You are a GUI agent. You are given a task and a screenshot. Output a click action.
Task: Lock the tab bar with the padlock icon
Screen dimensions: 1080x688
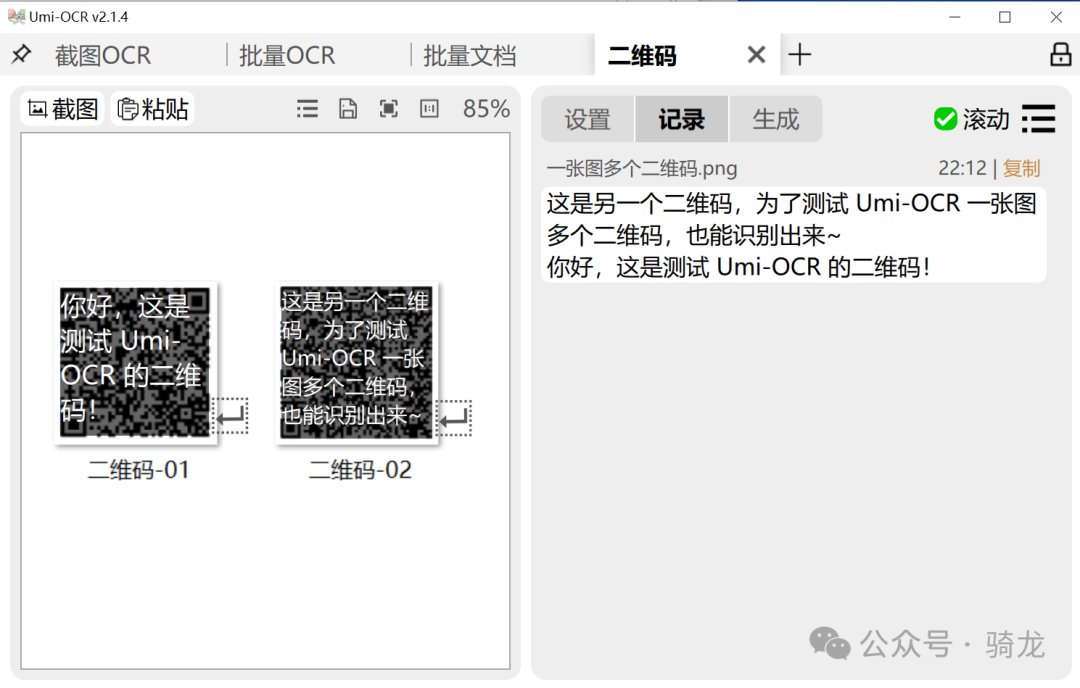pos(1060,54)
